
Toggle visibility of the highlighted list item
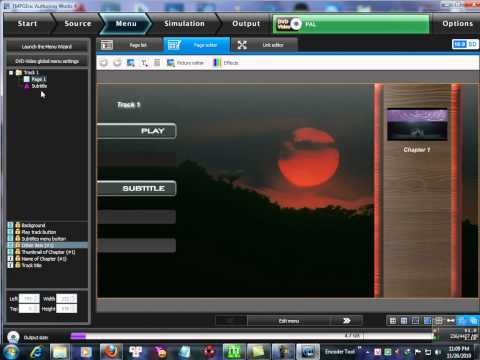10,245
